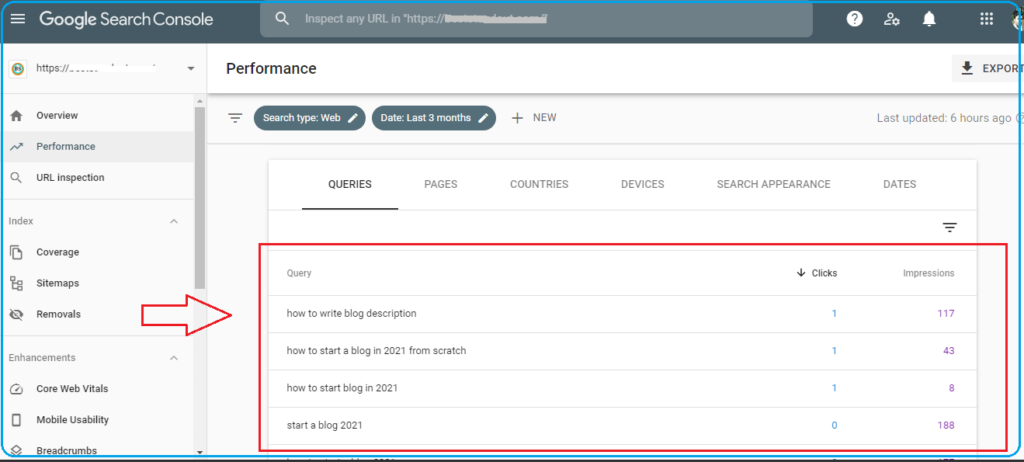
Task: Click the Export button
Action: pyautogui.click(x=988, y=69)
